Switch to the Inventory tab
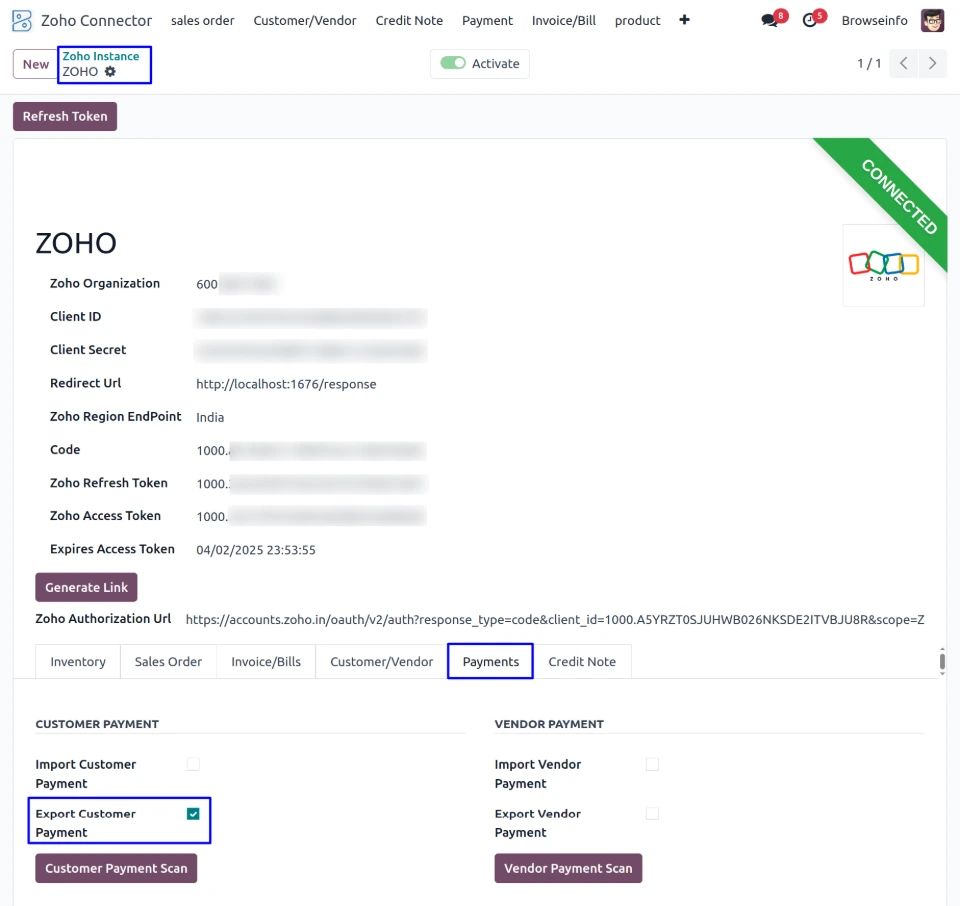 tap(78, 662)
